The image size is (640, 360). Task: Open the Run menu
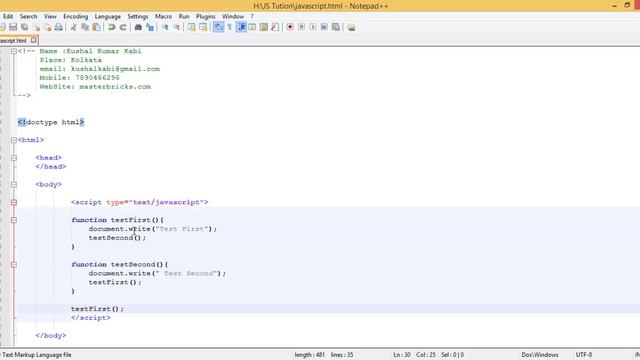click(184, 16)
